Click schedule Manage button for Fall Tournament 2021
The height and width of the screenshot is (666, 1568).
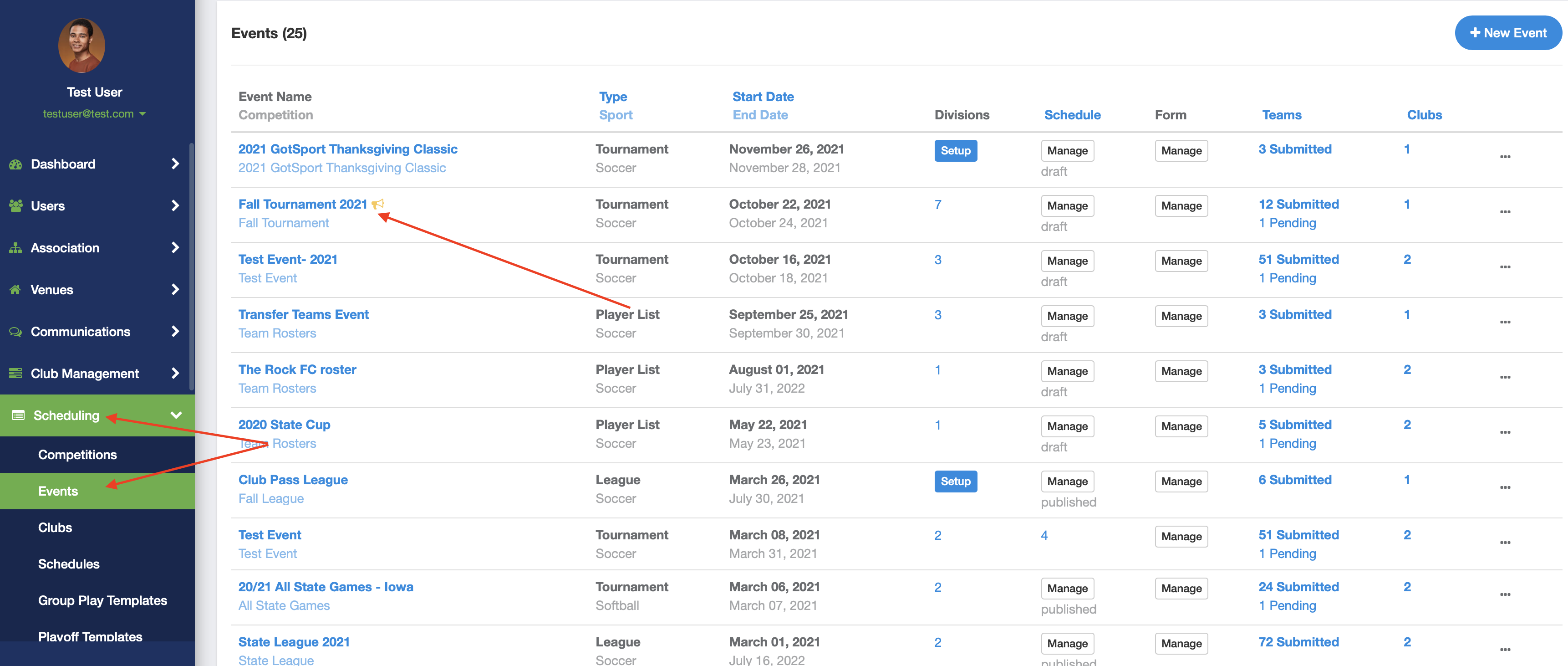click(x=1067, y=206)
